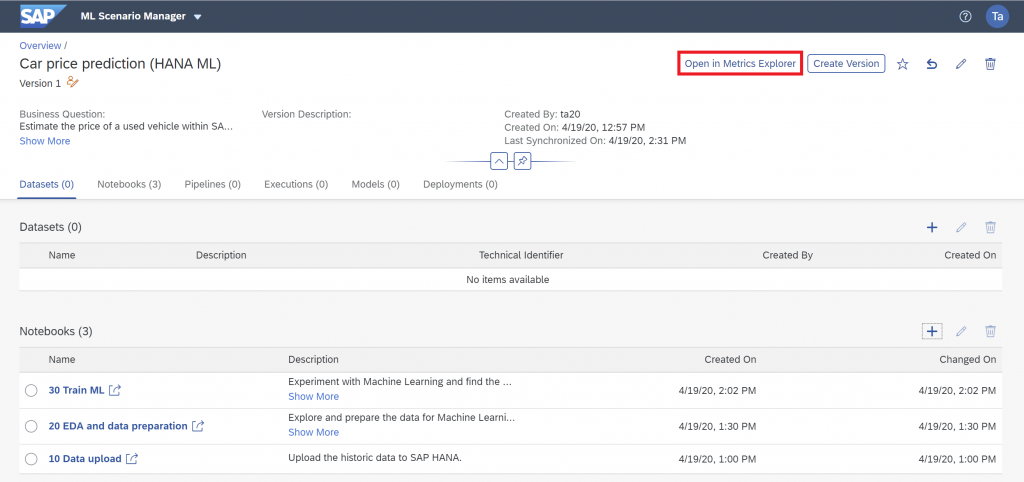The height and width of the screenshot is (482, 1024).
Task: Show More of the Business Question
Action: 44,141
